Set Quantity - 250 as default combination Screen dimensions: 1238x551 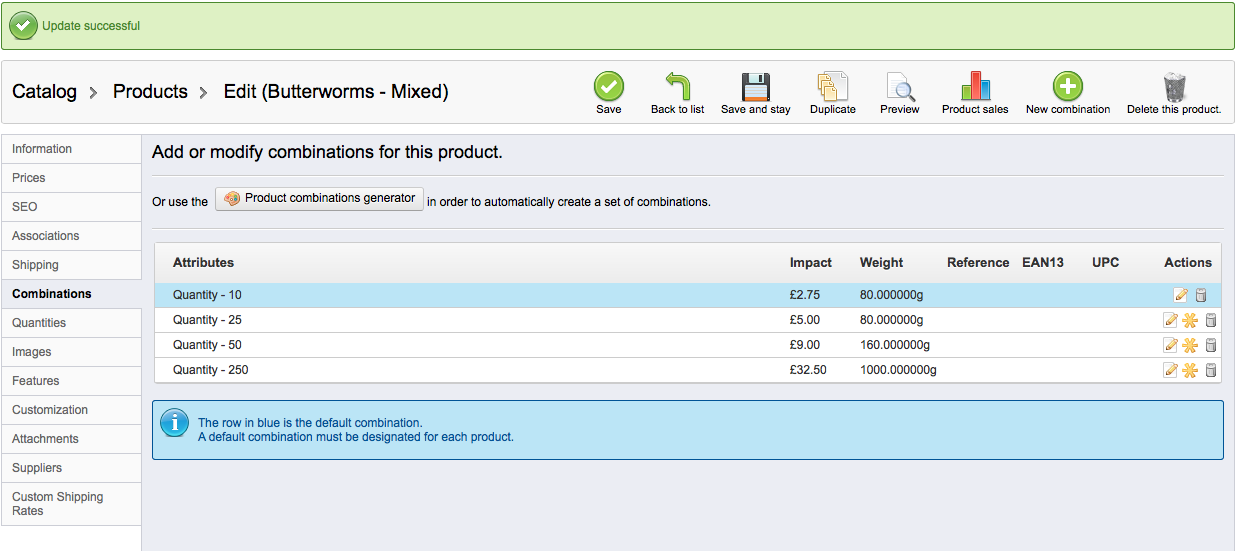click(1190, 370)
